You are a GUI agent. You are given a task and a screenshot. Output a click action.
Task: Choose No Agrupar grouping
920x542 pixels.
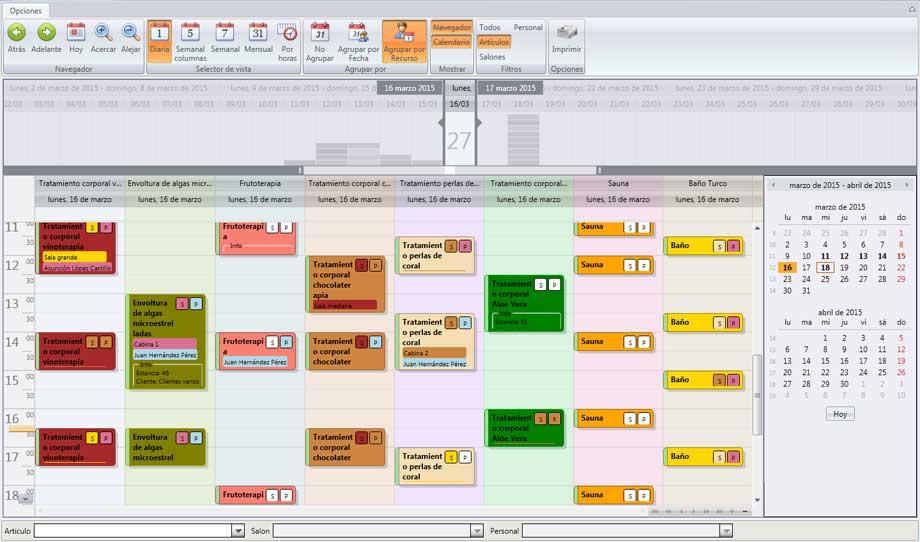click(320, 41)
